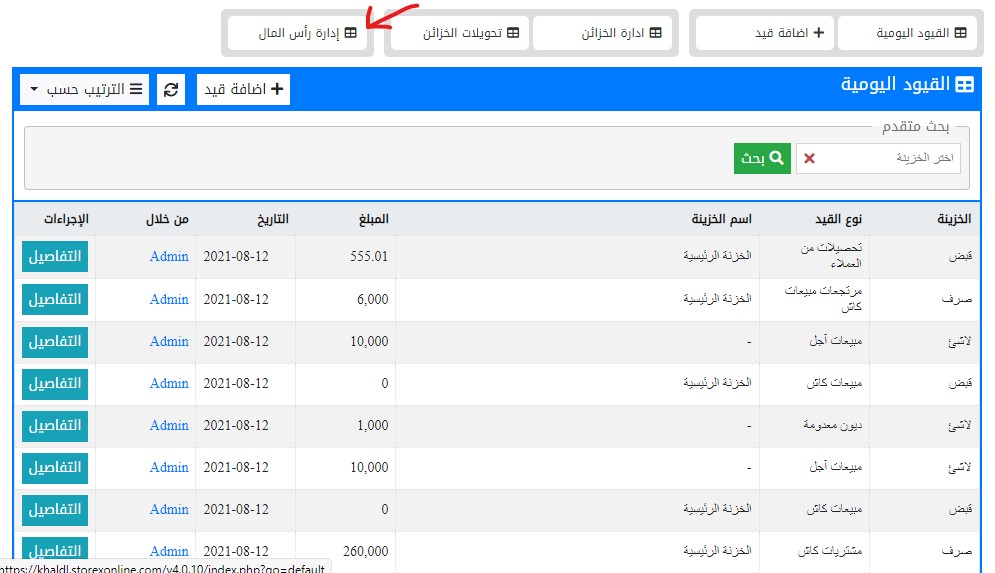Open التفاصيل for the 260,000 مشتريات كاش row
995x573 pixels.
pos(55,550)
